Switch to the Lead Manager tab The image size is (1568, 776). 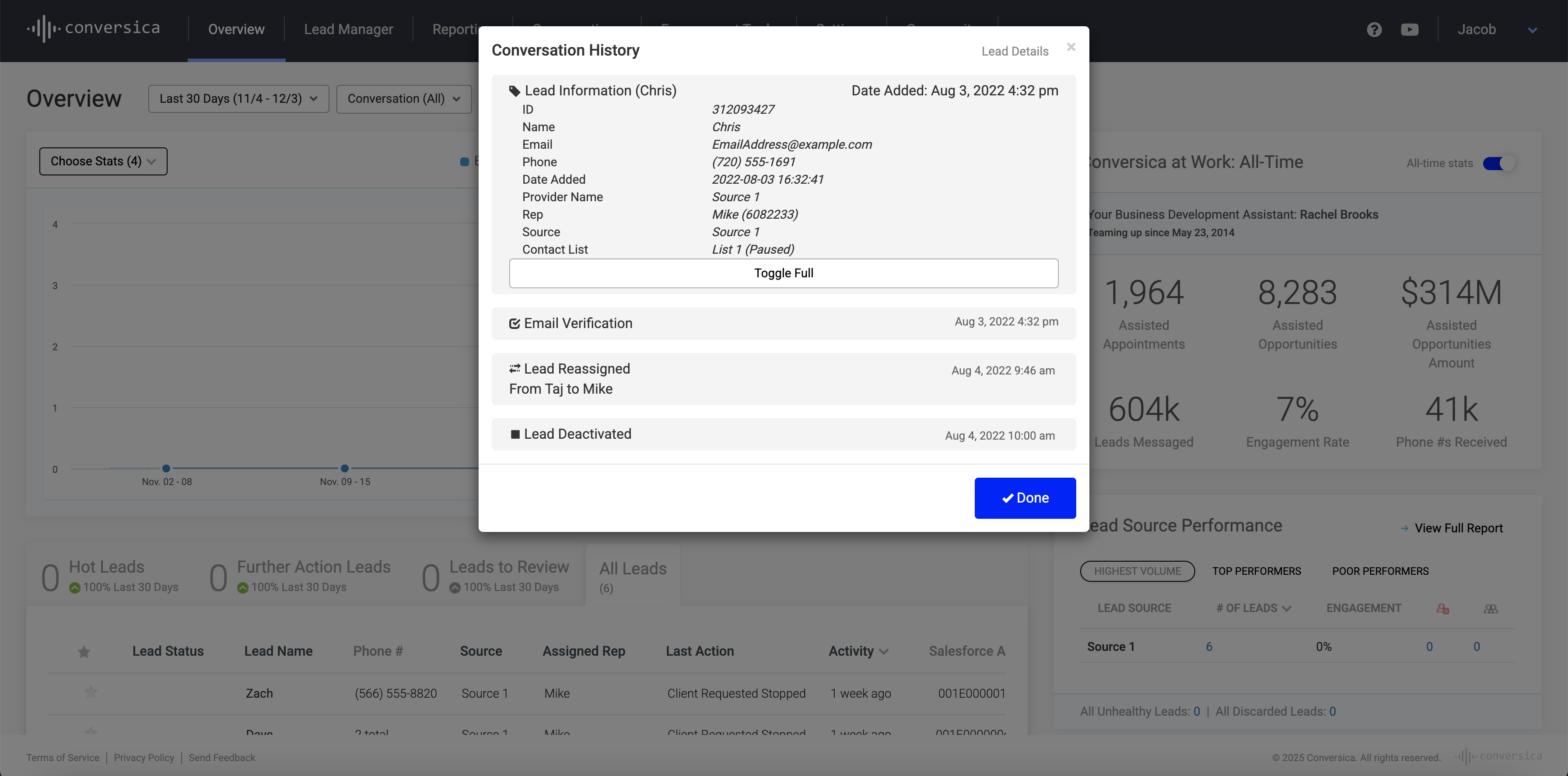(348, 29)
